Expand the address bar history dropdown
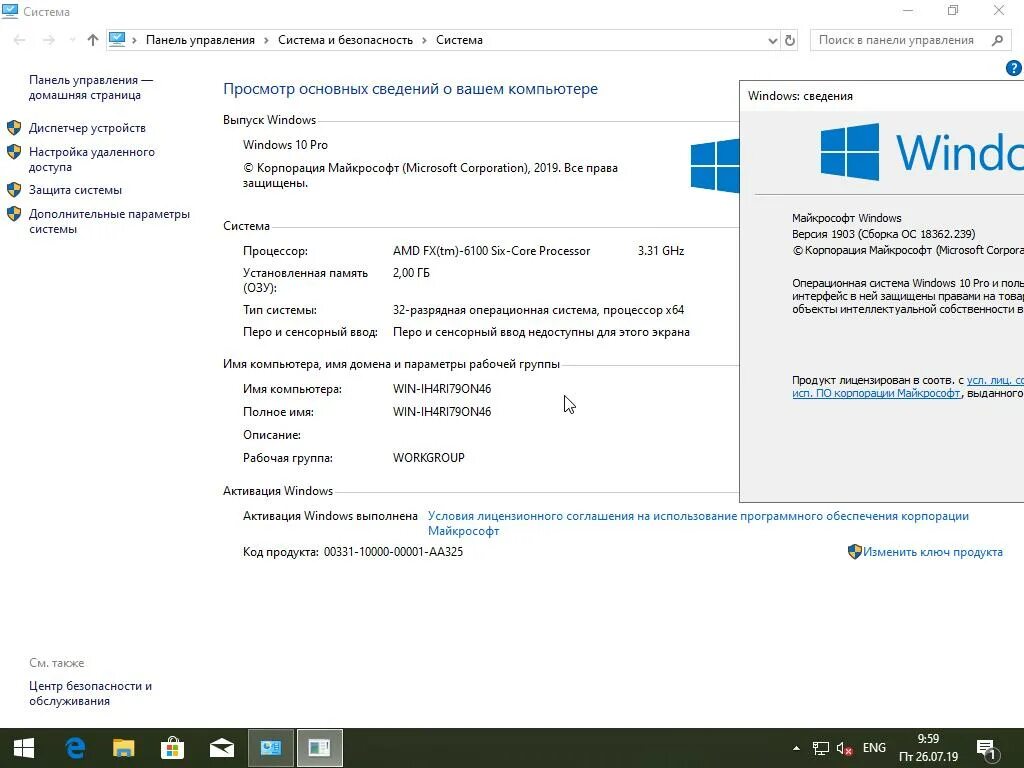 (773, 40)
